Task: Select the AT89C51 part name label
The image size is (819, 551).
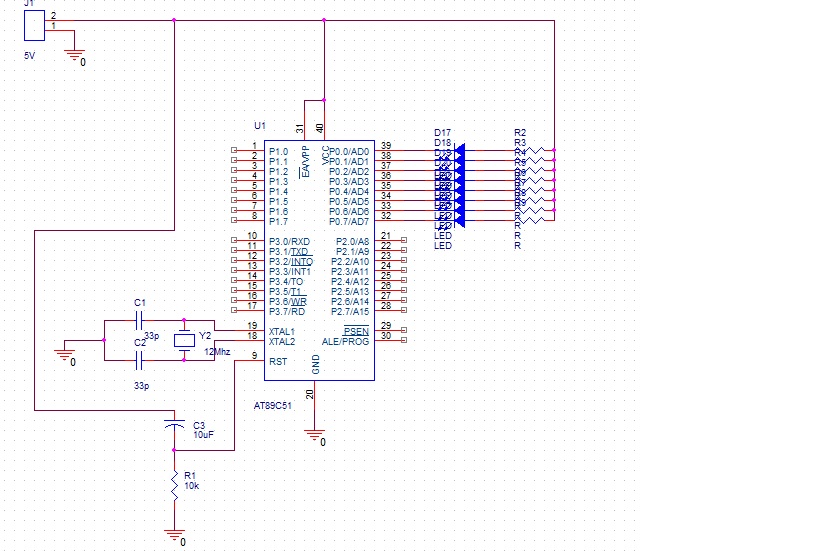Action: [273, 406]
